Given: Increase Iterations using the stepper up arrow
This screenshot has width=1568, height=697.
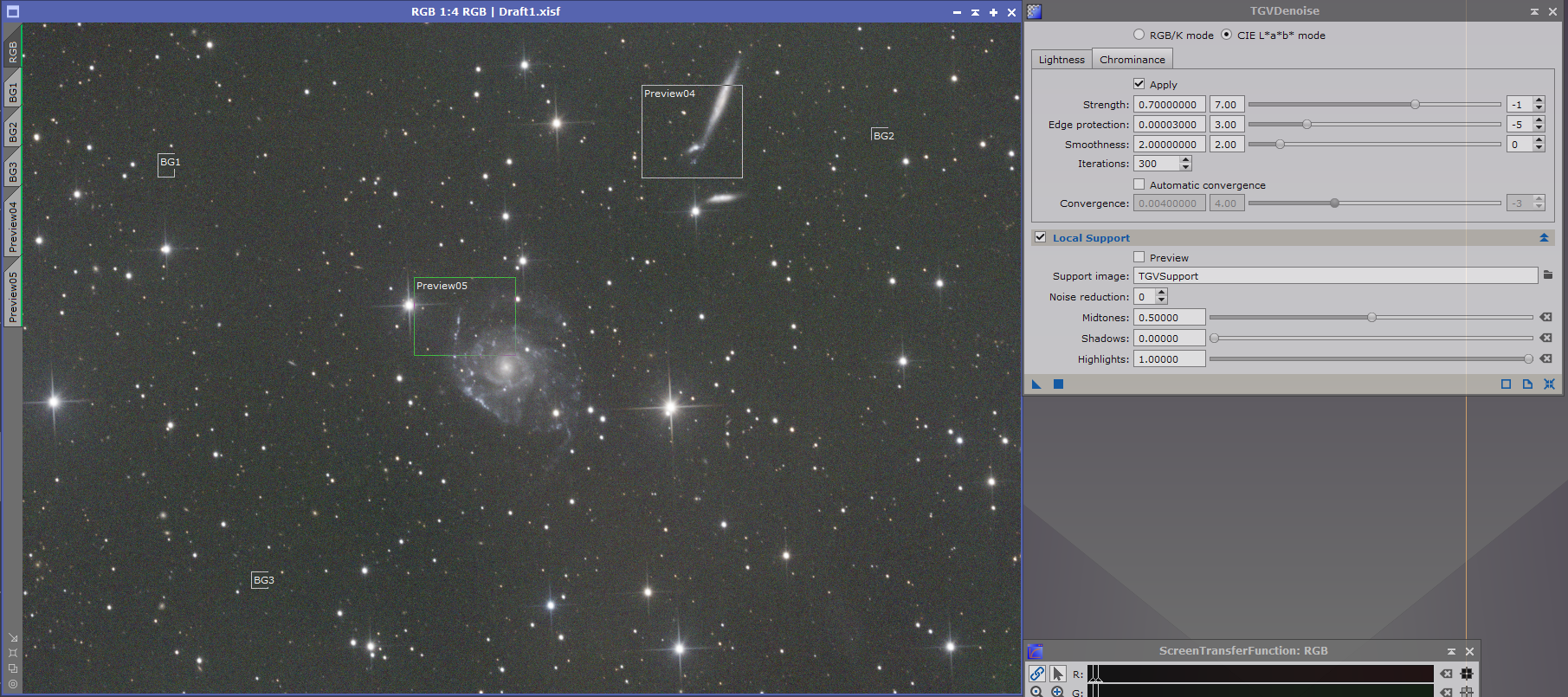Looking at the screenshot, I should [x=1185, y=160].
